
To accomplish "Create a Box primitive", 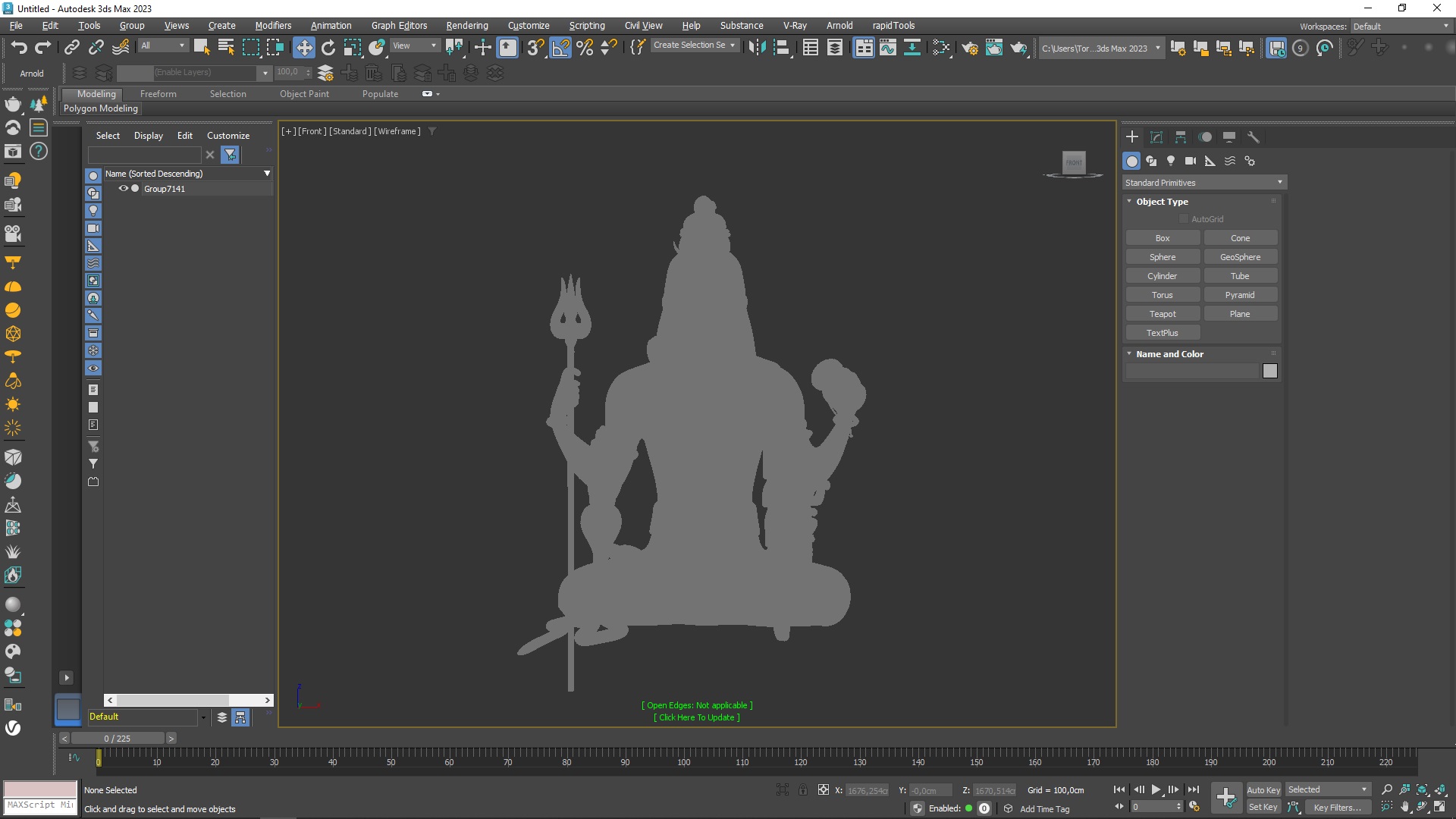I will [1163, 238].
